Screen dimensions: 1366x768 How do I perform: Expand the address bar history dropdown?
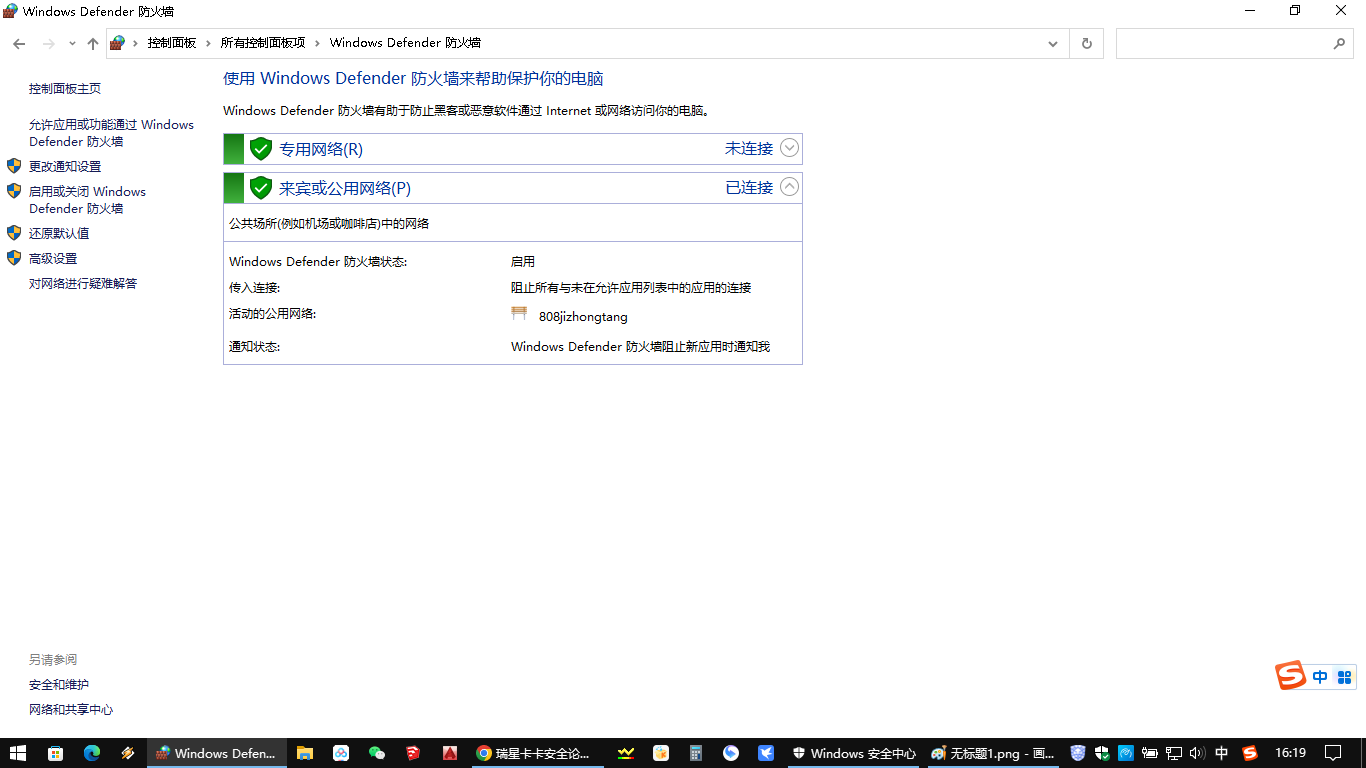click(1053, 44)
